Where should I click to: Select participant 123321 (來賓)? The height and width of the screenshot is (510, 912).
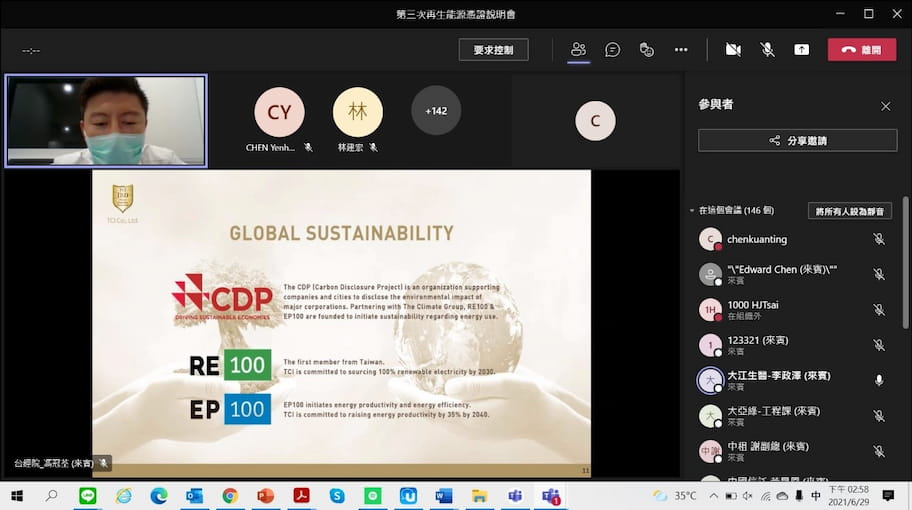point(794,345)
